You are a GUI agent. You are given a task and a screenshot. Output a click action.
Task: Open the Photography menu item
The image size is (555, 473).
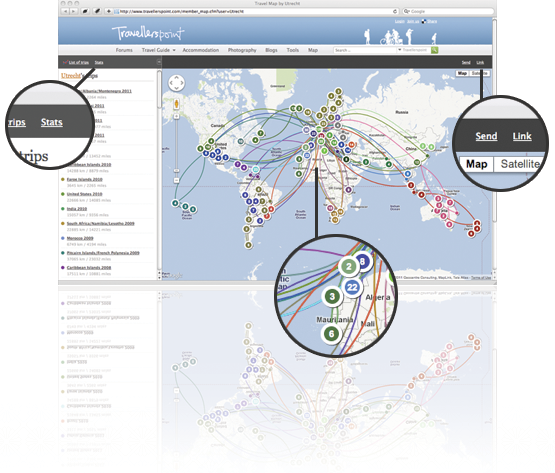(242, 50)
